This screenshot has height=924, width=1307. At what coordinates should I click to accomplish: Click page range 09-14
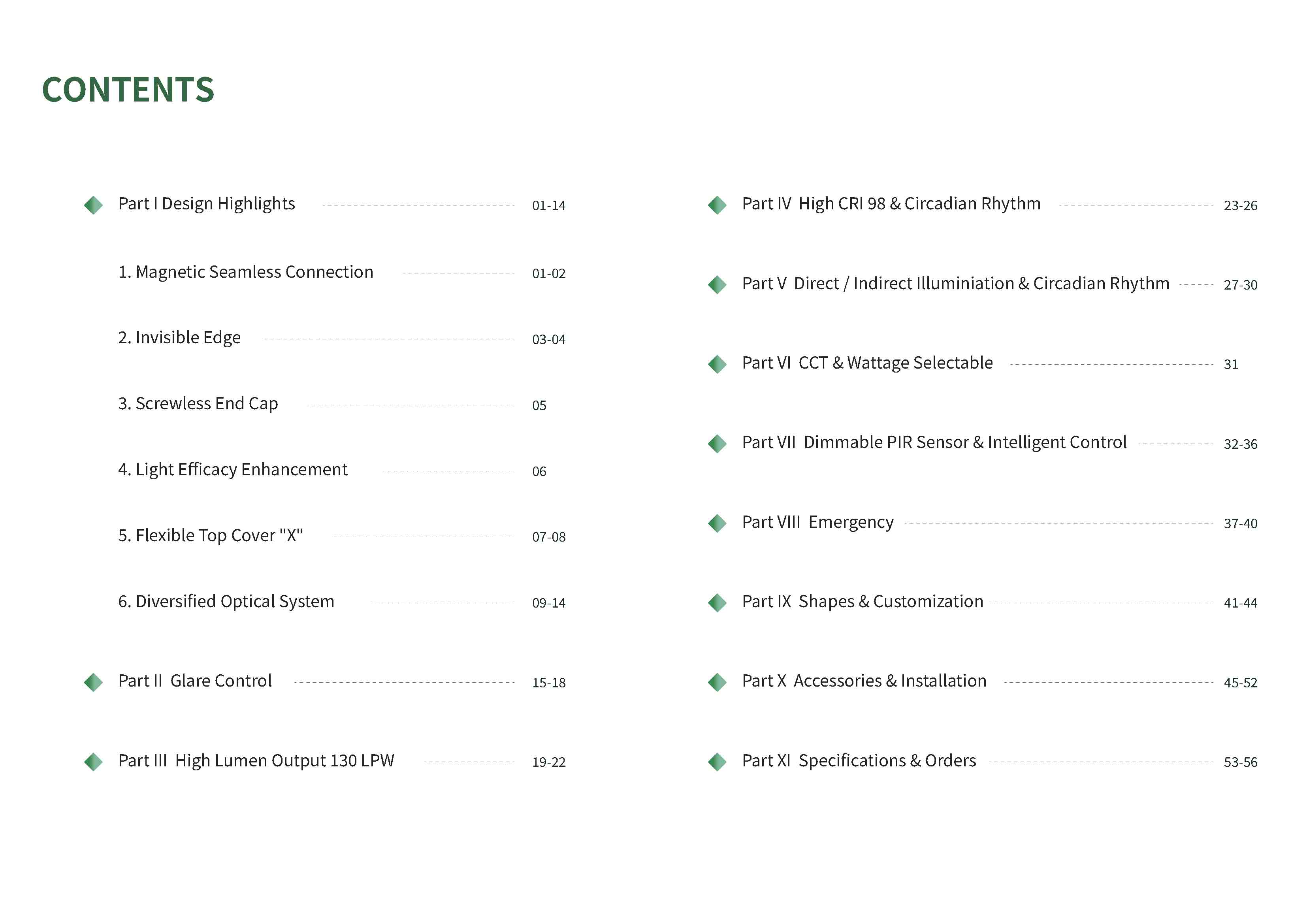549,604
